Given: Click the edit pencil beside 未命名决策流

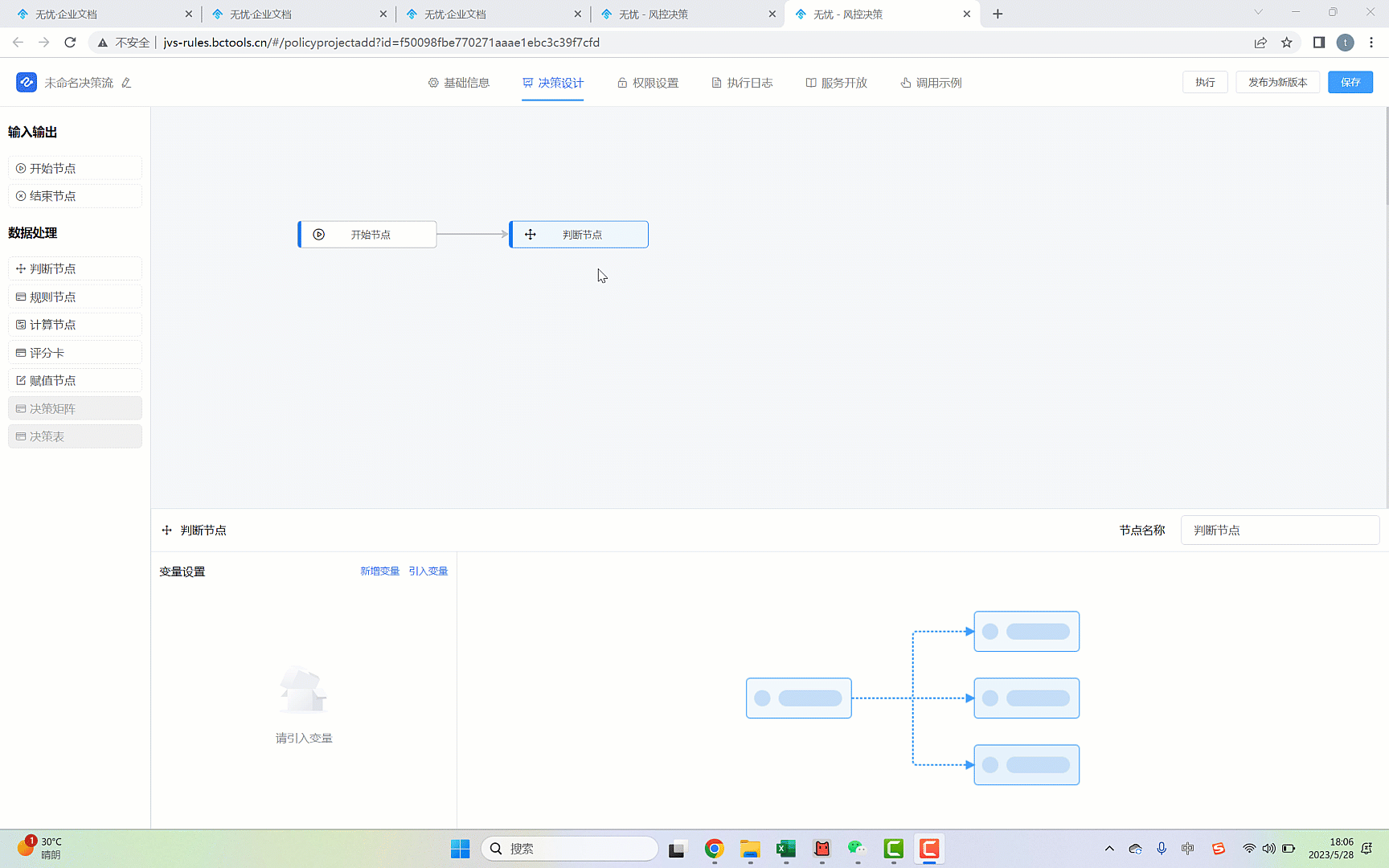Looking at the screenshot, I should coord(126,83).
